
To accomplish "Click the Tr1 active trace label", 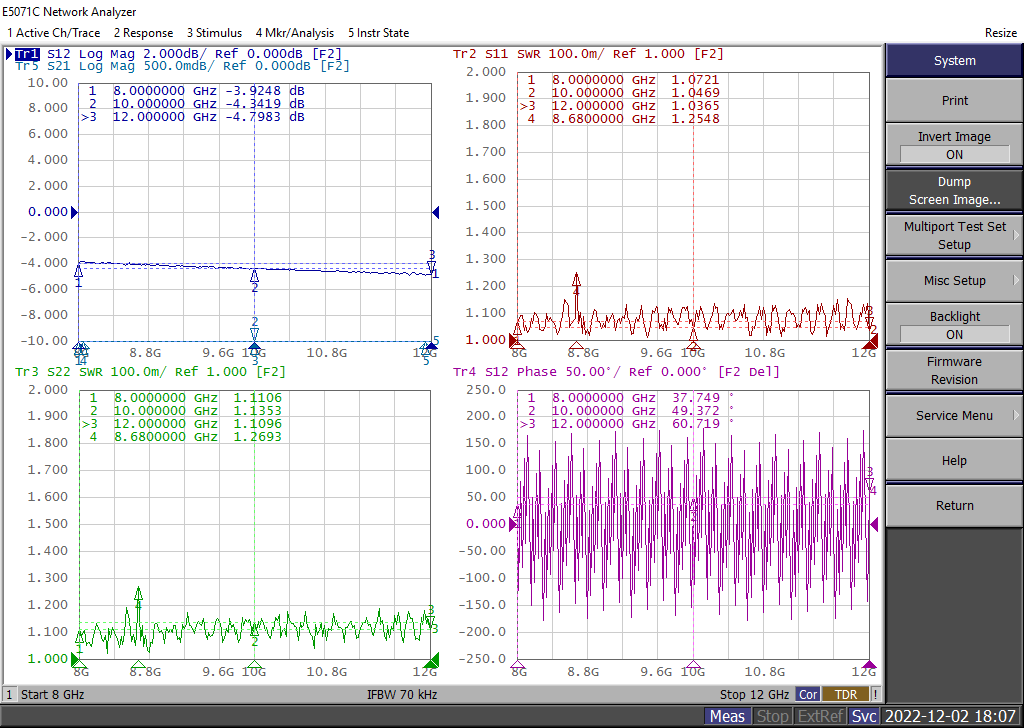I will (x=27, y=54).
